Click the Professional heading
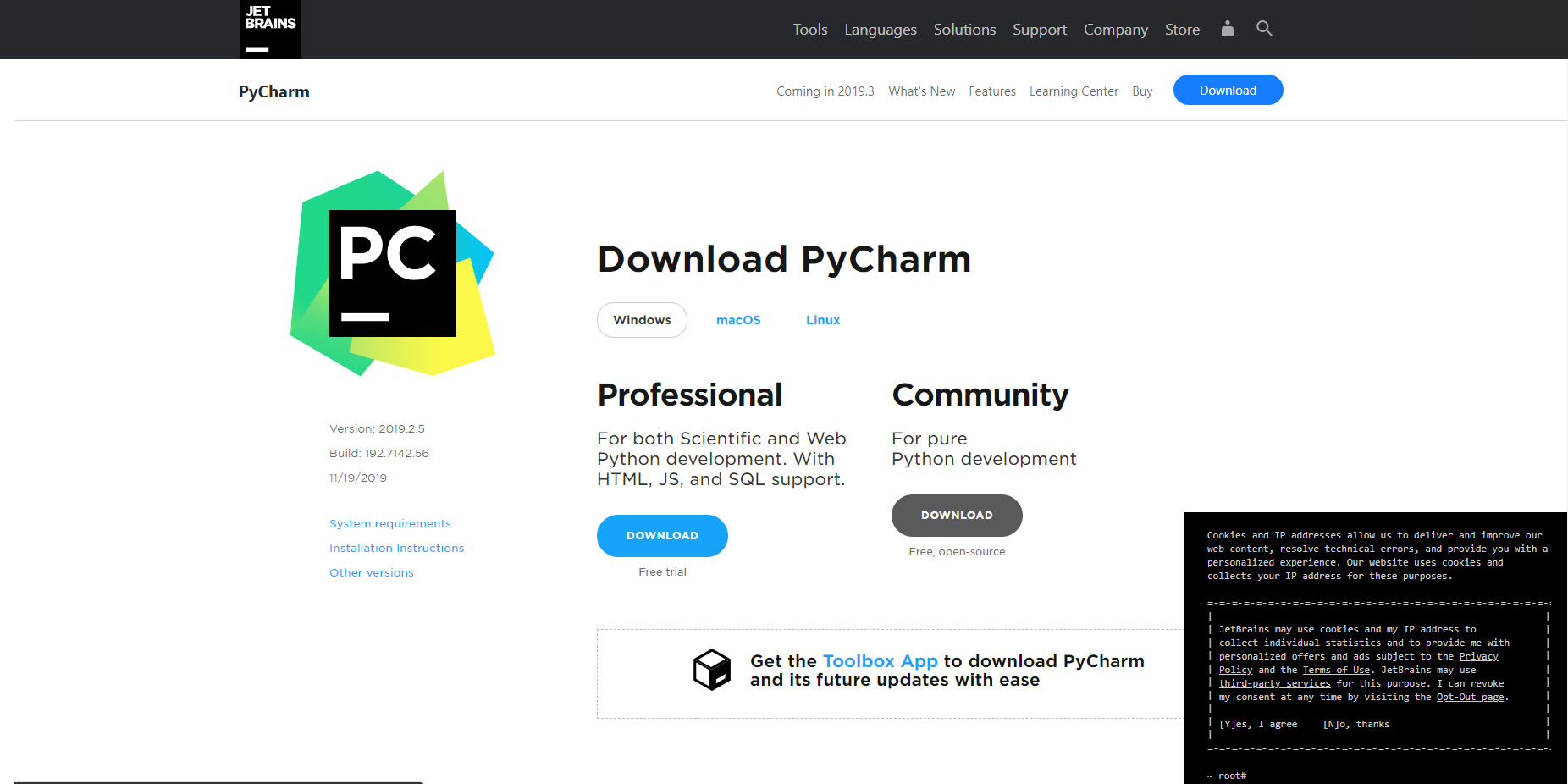1568x784 pixels. click(x=690, y=395)
